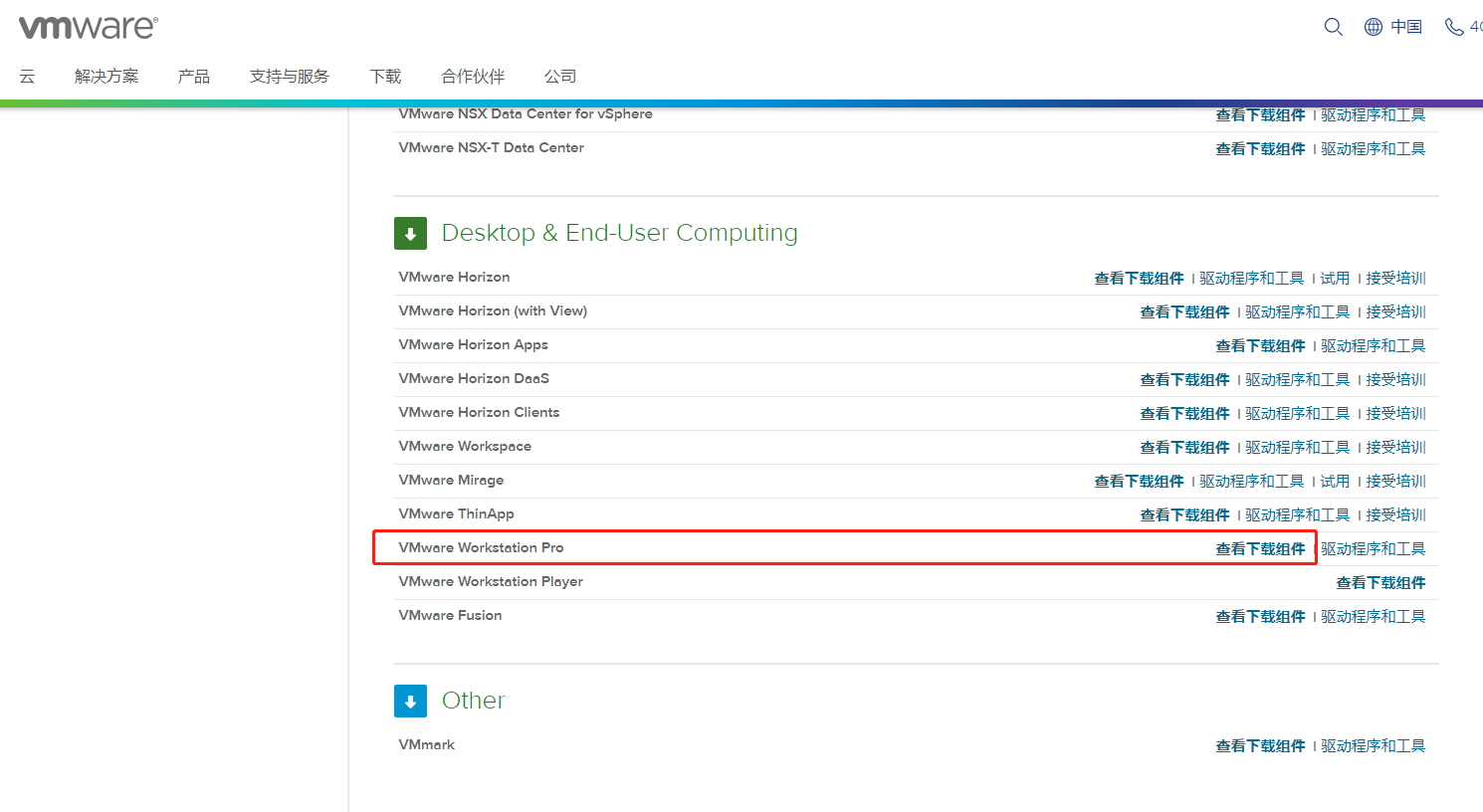Open the 产品 menu
The image size is (1483, 812).
[x=194, y=77]
